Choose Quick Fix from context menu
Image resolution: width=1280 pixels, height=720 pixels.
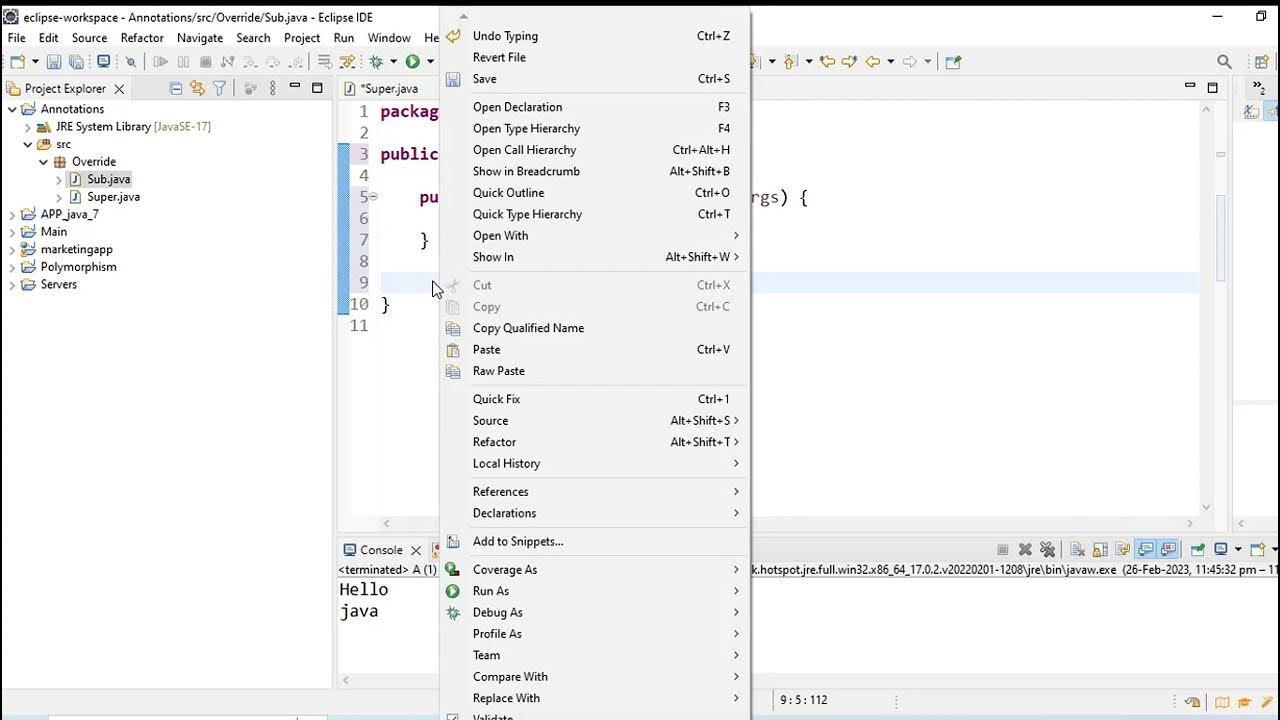[595, 399]
